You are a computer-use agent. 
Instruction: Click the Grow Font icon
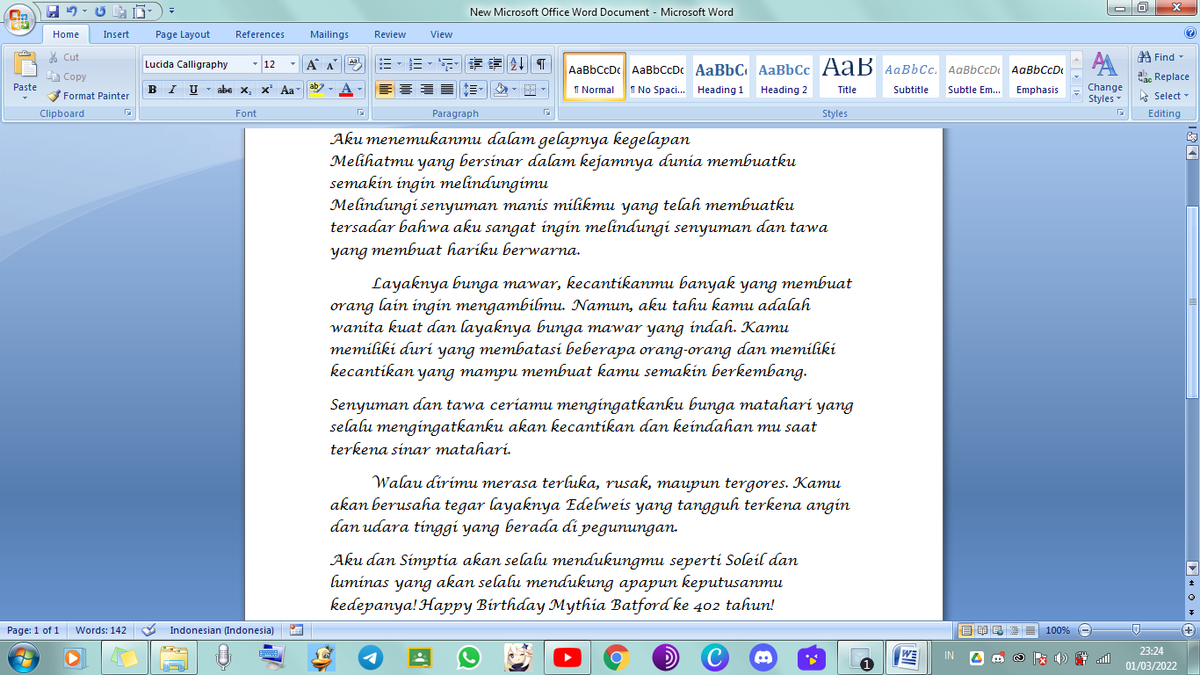(x=312, y=64)
